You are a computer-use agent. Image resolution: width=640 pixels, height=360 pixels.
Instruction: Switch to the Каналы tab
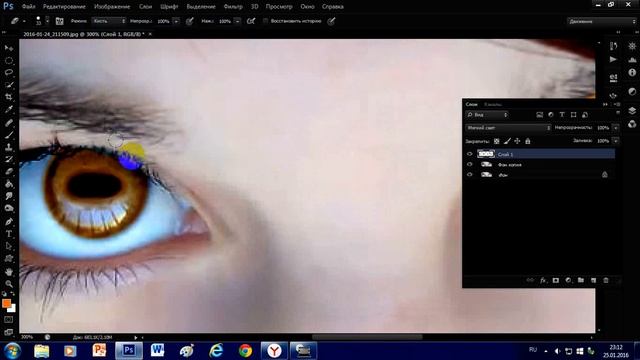click(493, 104)
